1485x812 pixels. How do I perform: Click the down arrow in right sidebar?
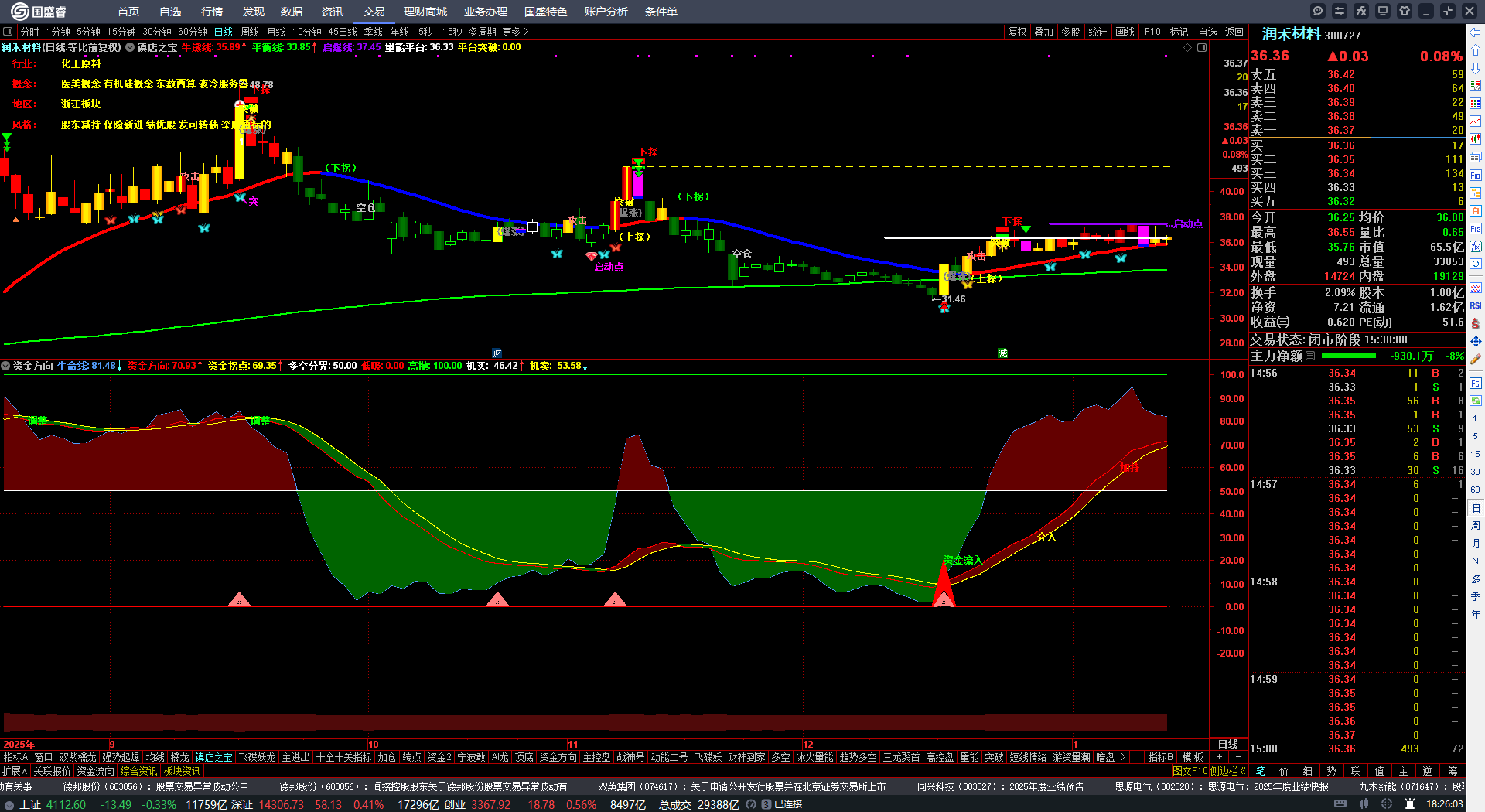point(1476,68)
